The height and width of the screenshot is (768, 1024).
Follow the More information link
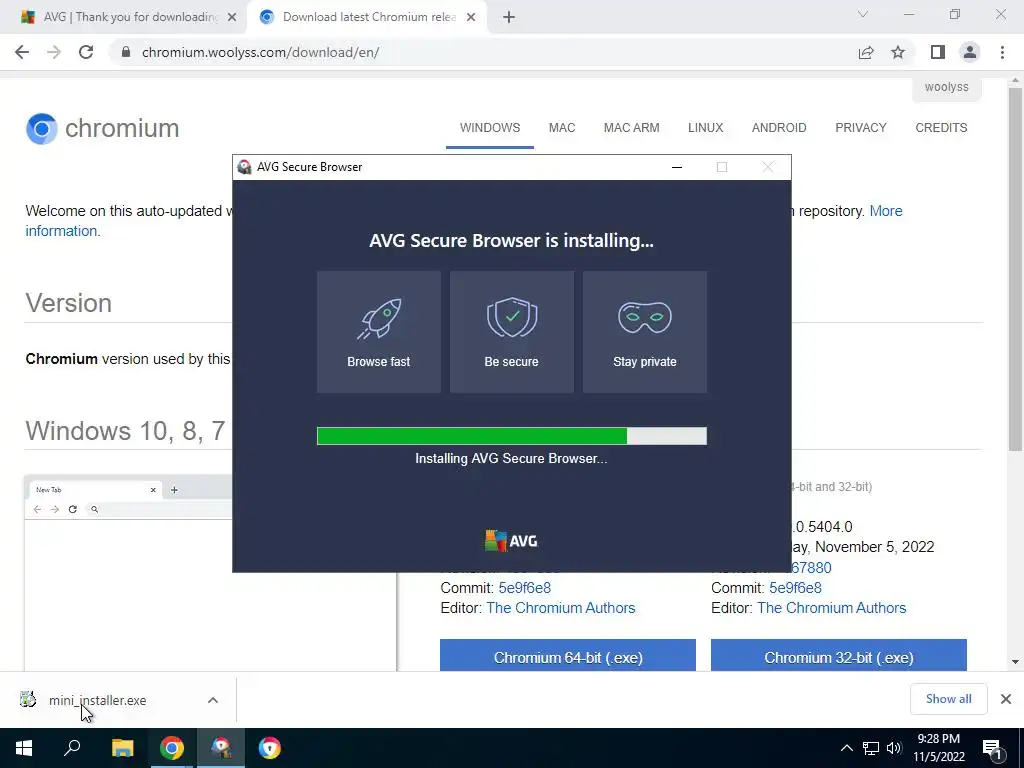pyautogui.click(x=886, y=211)
